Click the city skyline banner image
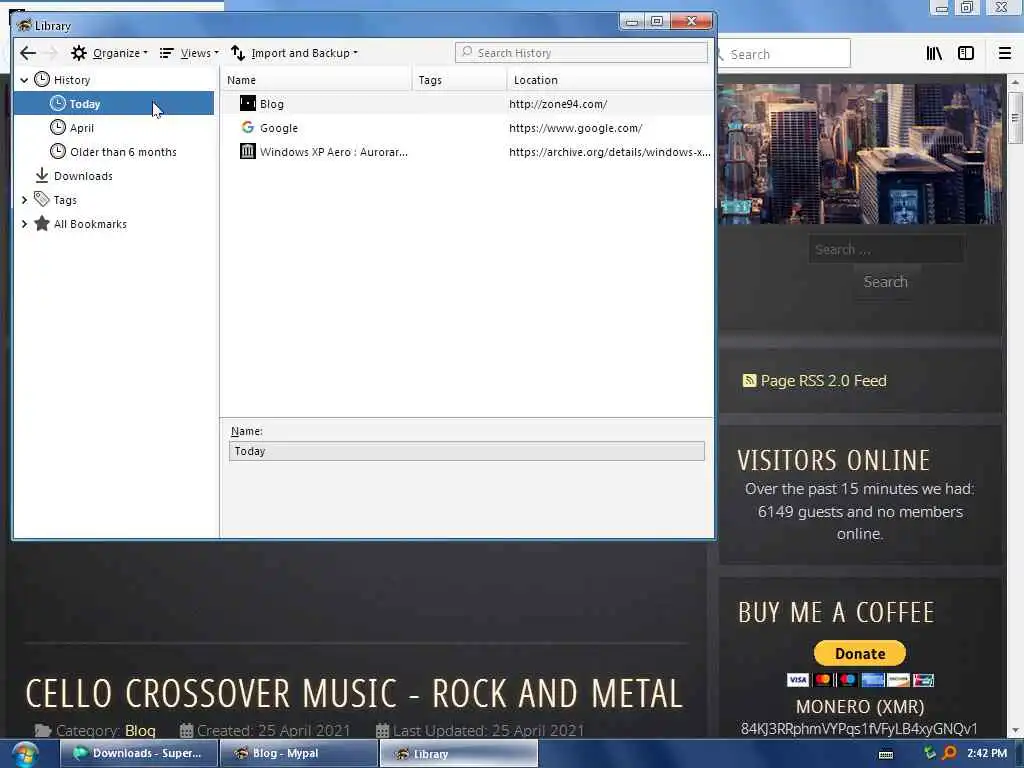The image size is (1024, 768). (859, 153)
